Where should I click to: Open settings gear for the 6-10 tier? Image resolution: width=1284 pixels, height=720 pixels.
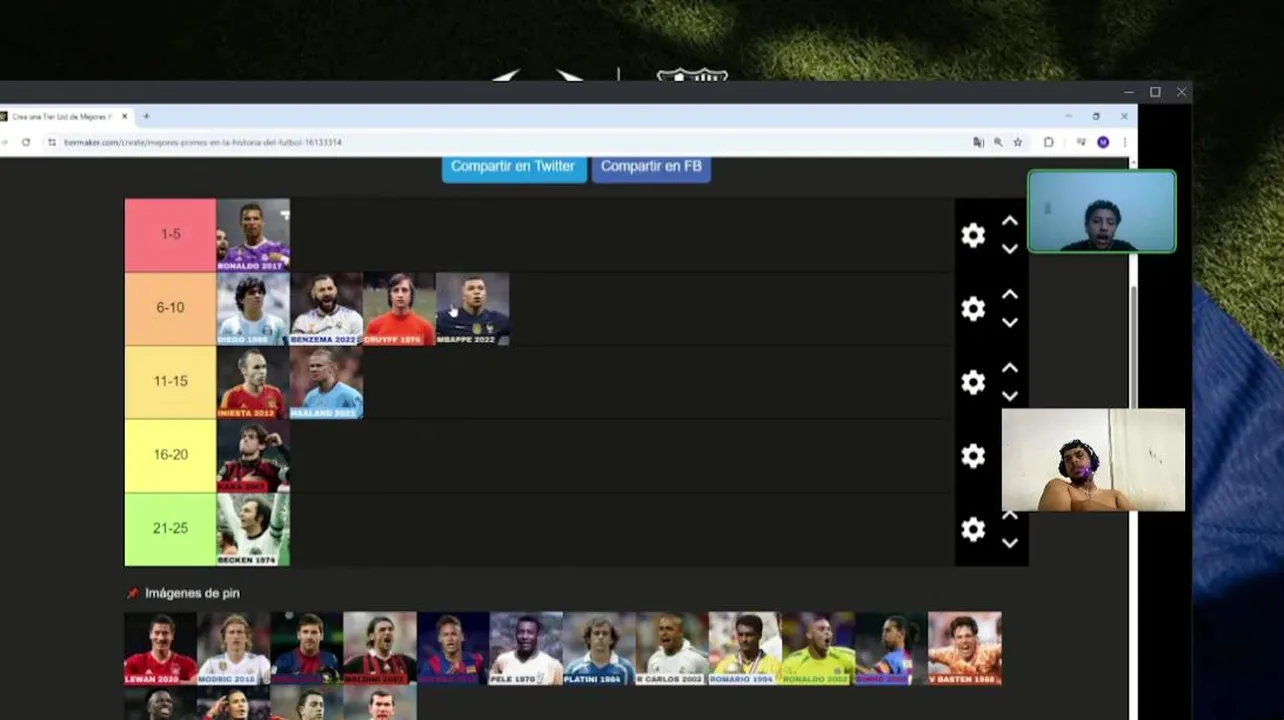click(x=973, y=309)
